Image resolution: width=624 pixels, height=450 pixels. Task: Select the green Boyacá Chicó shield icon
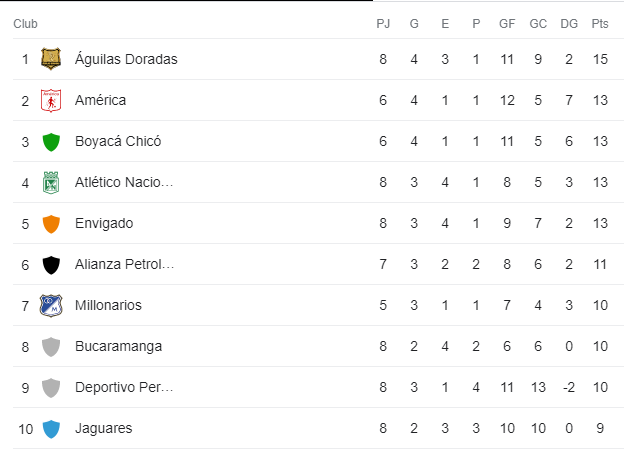[x=51, y=142]
